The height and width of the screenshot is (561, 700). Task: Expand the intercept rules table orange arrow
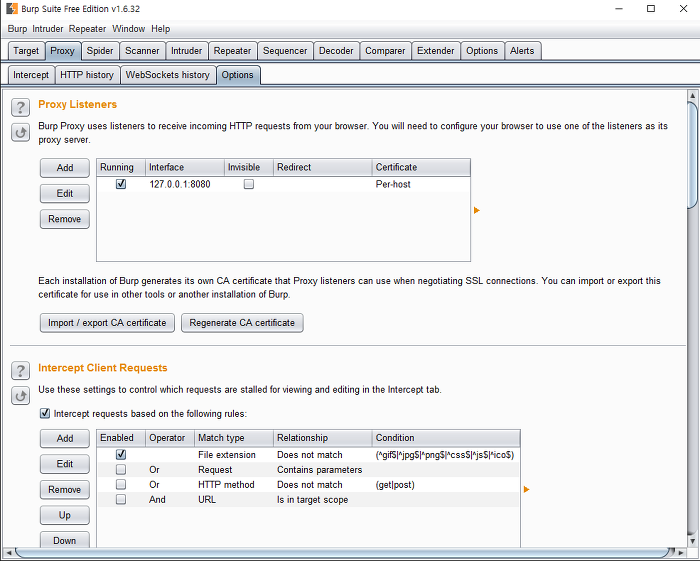click(527, 490)
